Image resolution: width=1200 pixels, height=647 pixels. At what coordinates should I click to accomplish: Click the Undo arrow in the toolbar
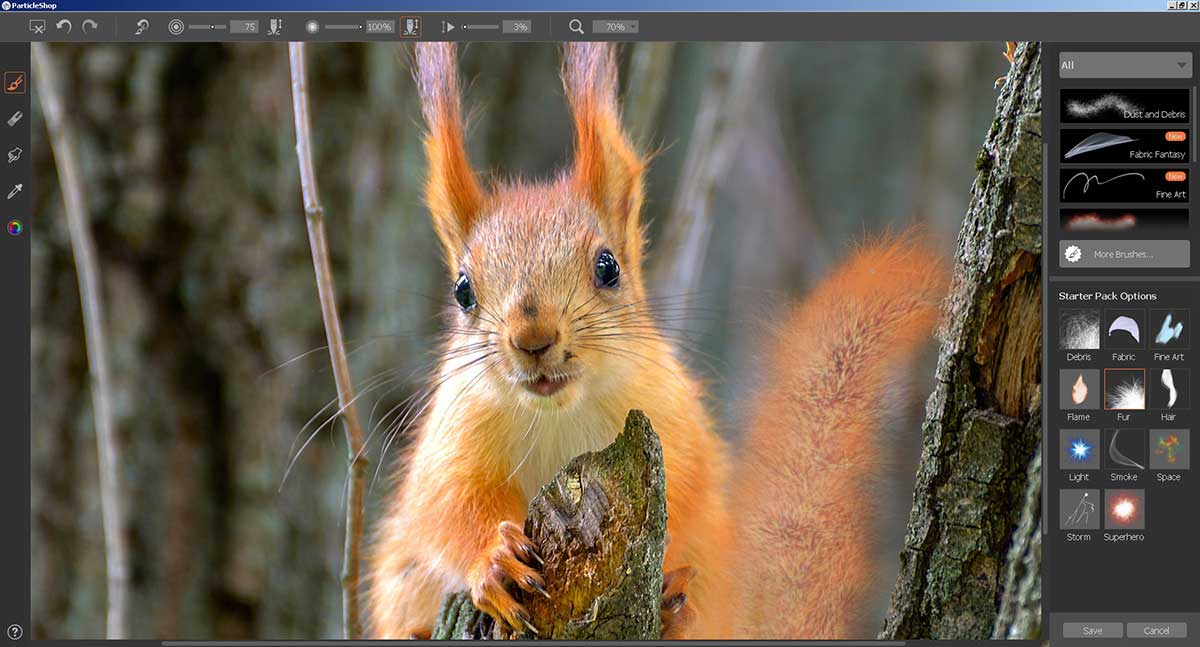click(64, 27)
